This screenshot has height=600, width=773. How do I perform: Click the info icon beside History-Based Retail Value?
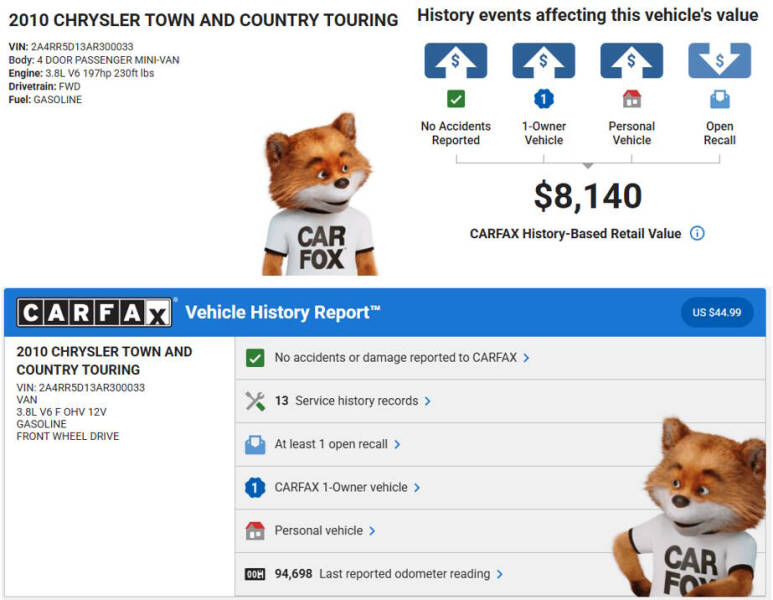[x=697, y=233]
